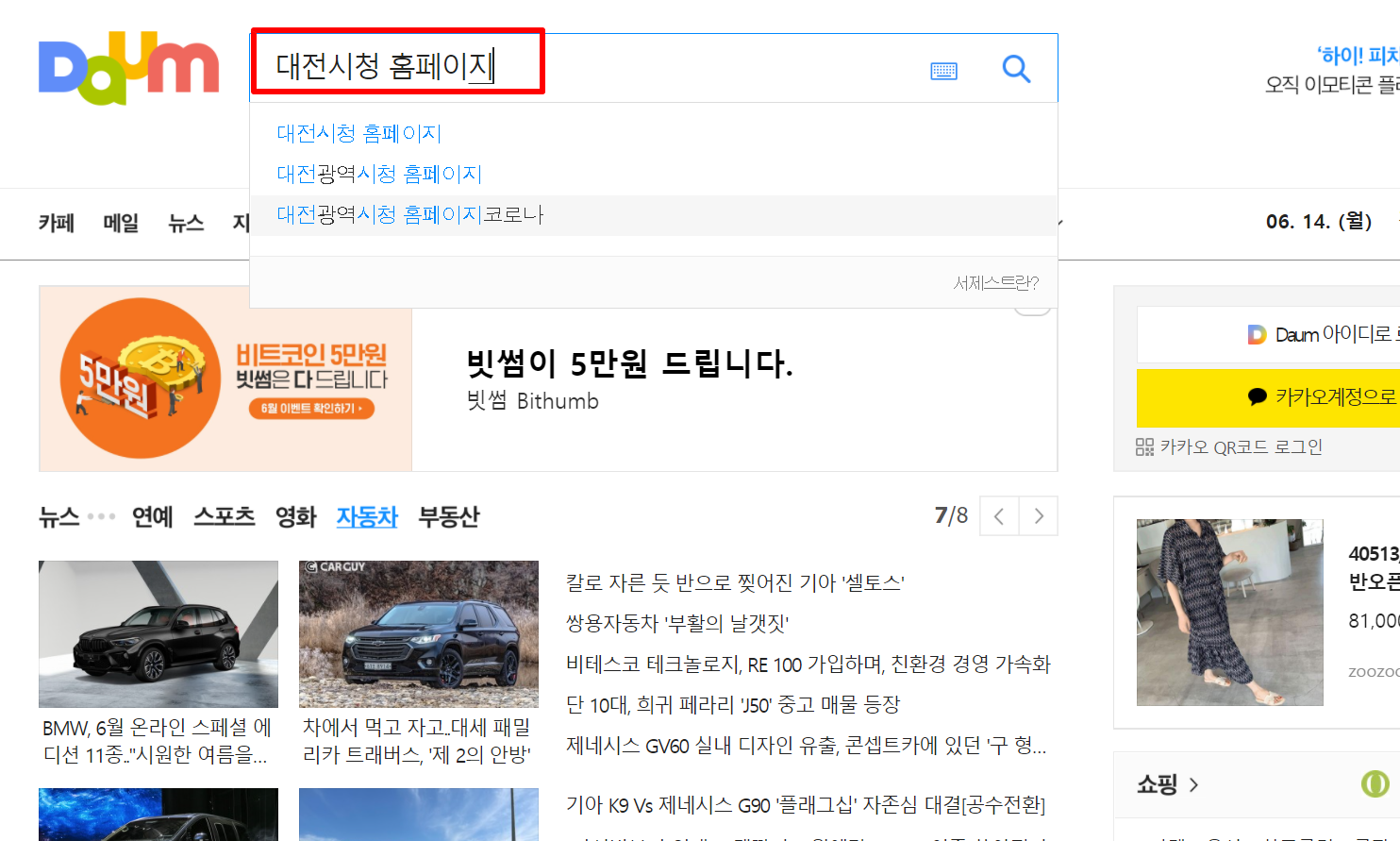The width and height of the screenshot is (1400, 841).
Task: Open headline '쌍용자동차 부활의 날갯짓'
Action: pos(677,623)
